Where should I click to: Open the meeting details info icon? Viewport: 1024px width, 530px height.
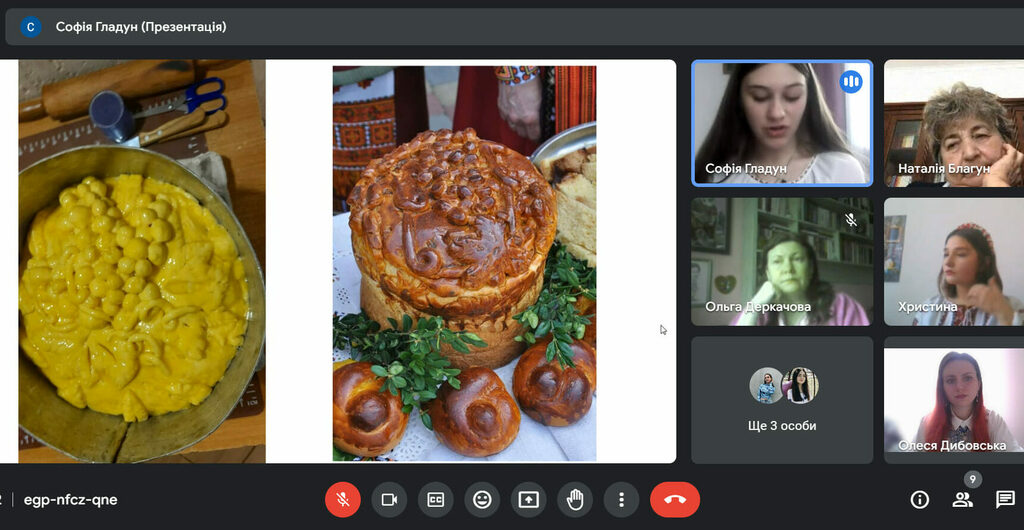pos(919,499)
